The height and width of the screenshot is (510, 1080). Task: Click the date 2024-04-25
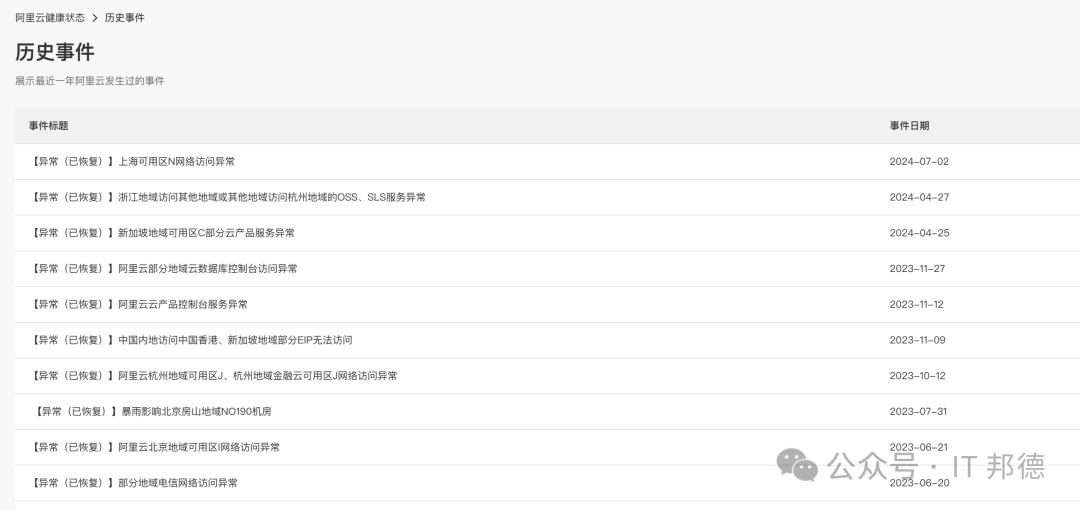919,233
